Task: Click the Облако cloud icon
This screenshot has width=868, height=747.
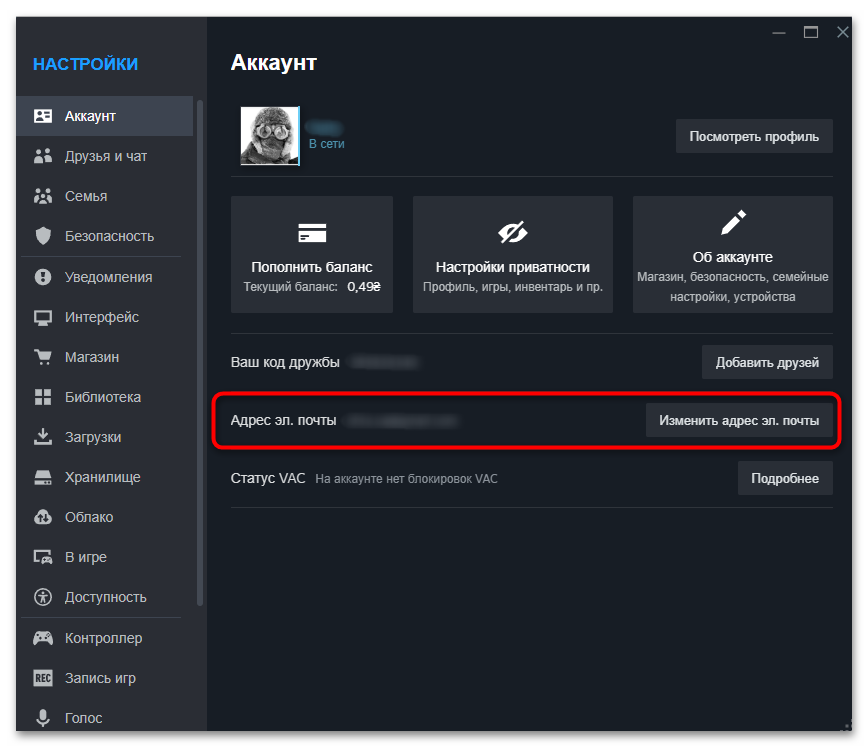Action: [43, 517]
